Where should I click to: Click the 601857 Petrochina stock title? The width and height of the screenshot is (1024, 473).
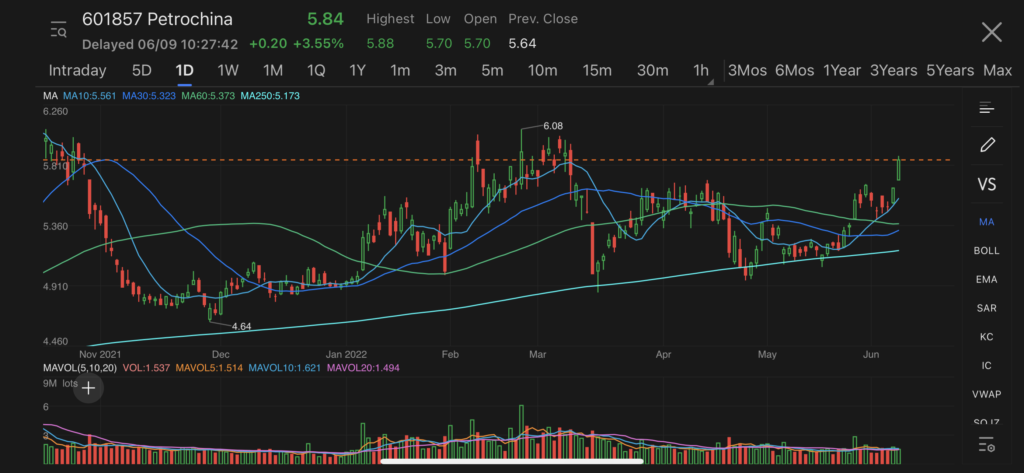[157, 20]
